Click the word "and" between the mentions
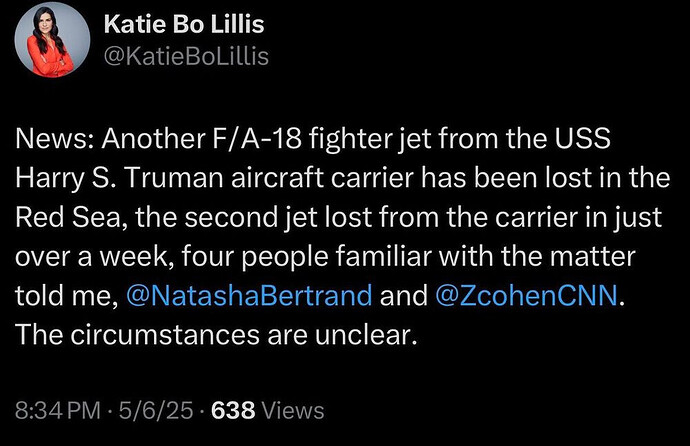The width and height of the screenshot is (690, 446). 404,295
